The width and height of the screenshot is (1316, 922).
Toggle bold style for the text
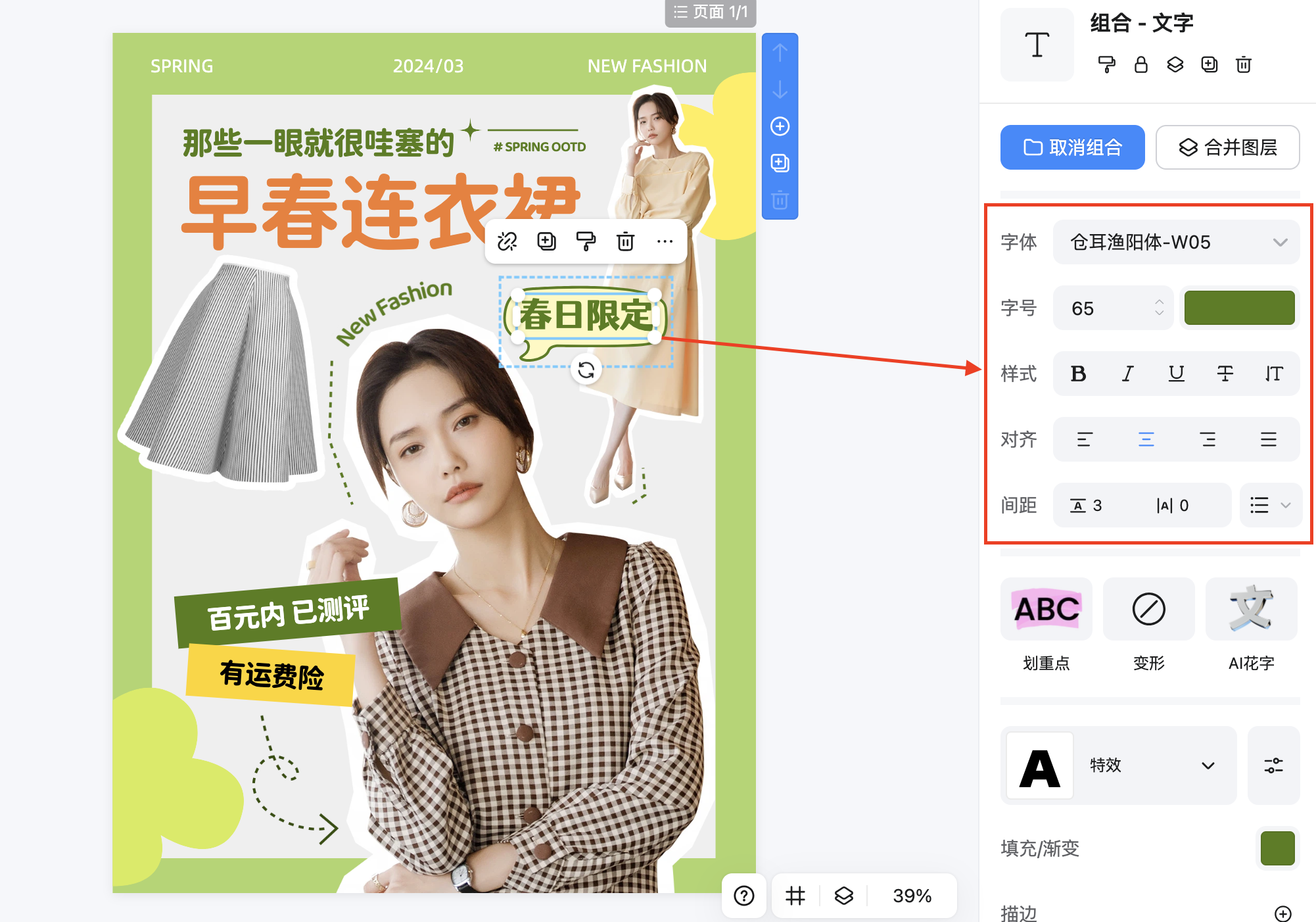[x=1078, y=374]
